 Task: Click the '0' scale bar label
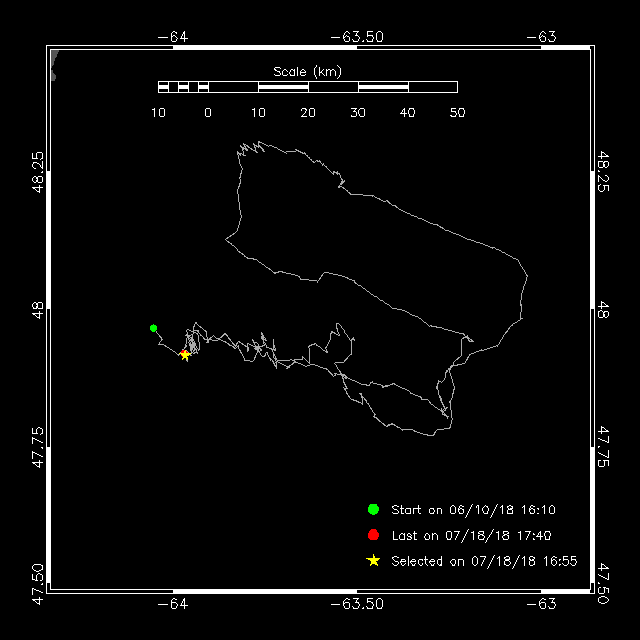[x=208, y=113]
